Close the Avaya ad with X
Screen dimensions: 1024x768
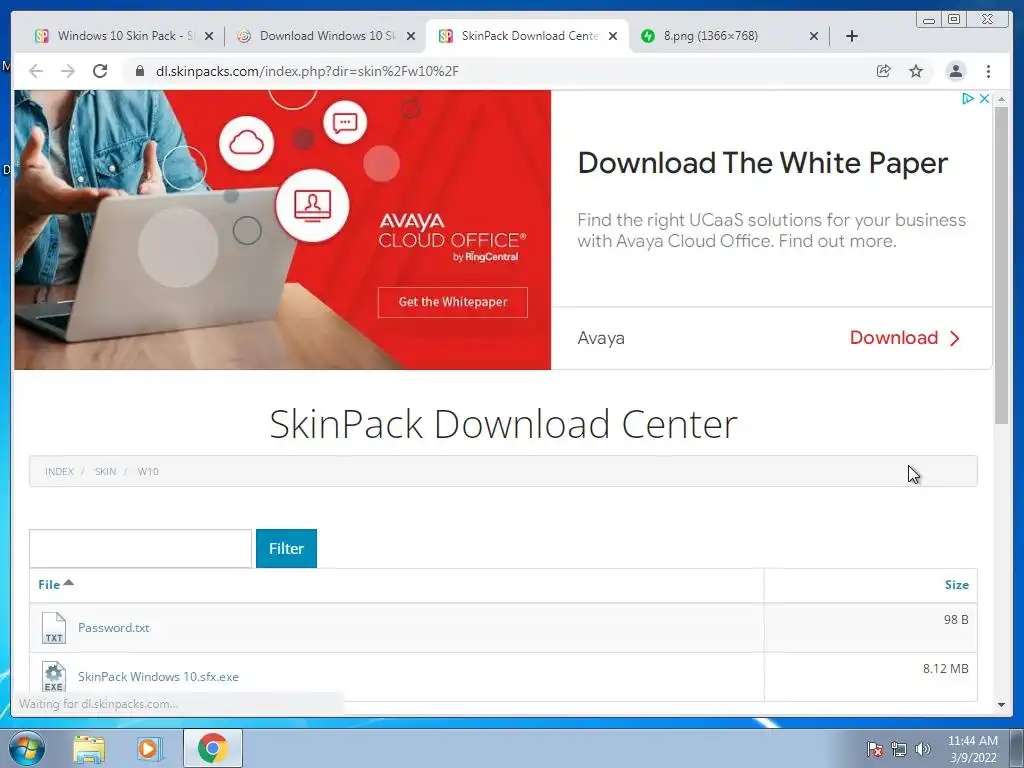pyautogui.click(x=984, y=99)
